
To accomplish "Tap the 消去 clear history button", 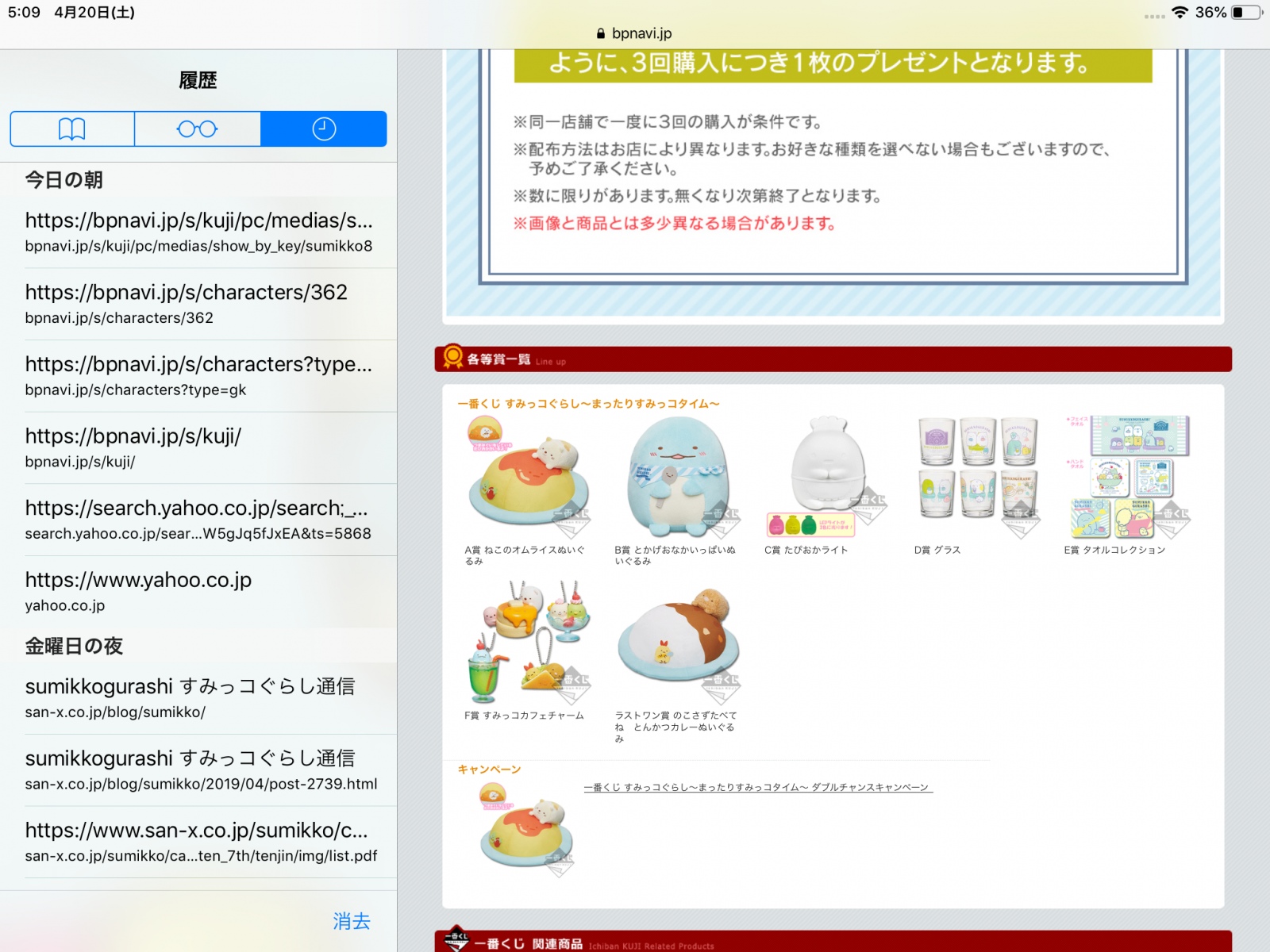I will (x=352, y=921).
